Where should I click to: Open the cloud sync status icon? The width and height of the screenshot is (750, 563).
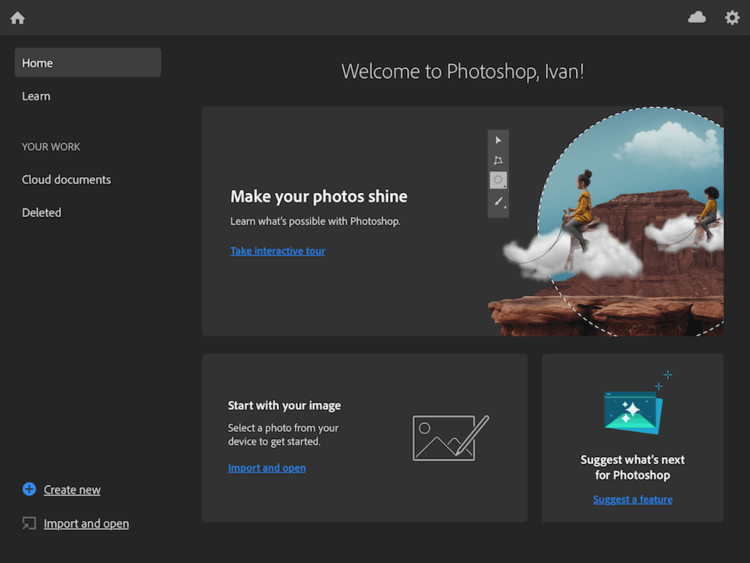point(696,18)
